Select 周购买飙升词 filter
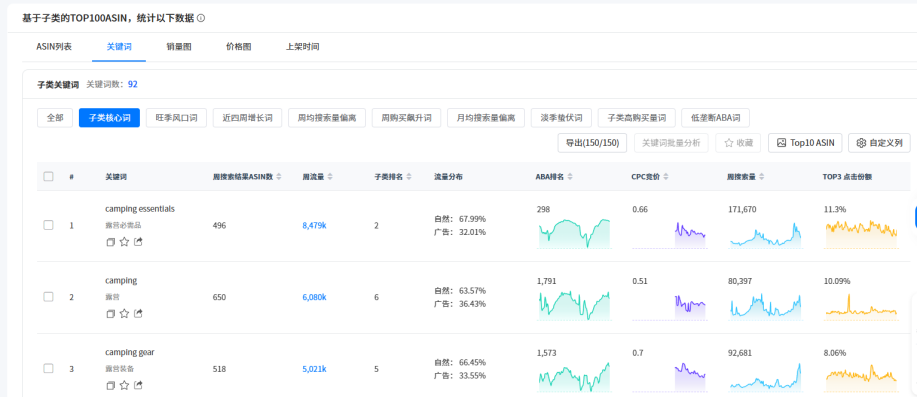Screen dimensions: 917x397 click(406, 118)
